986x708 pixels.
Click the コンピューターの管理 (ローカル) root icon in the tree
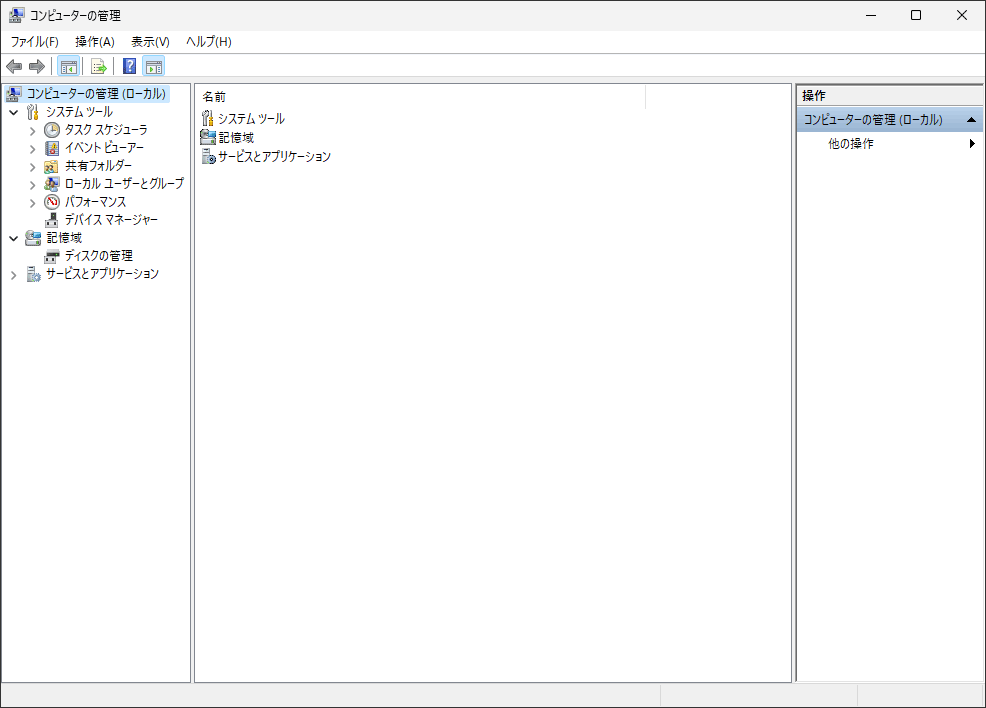(14, 94)
